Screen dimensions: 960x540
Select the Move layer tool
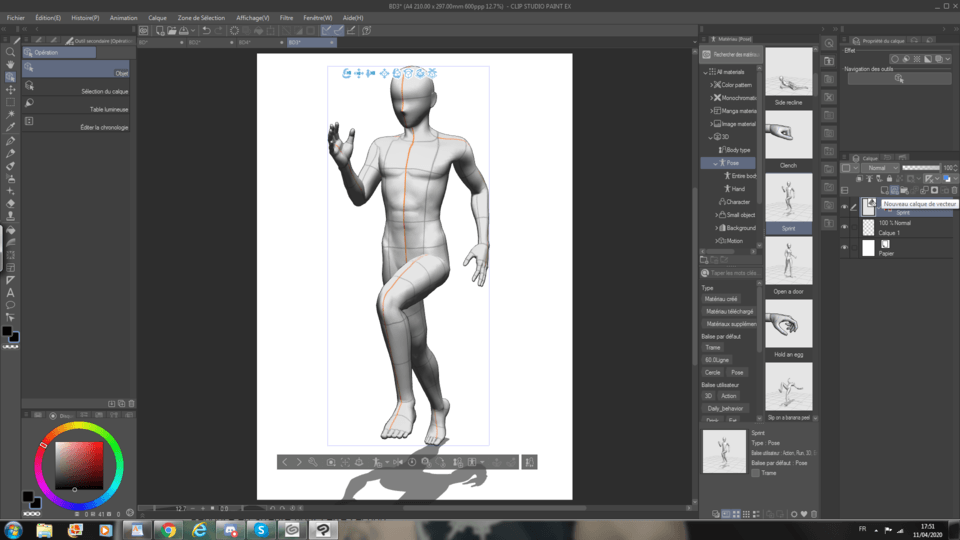tap(10, 89)
